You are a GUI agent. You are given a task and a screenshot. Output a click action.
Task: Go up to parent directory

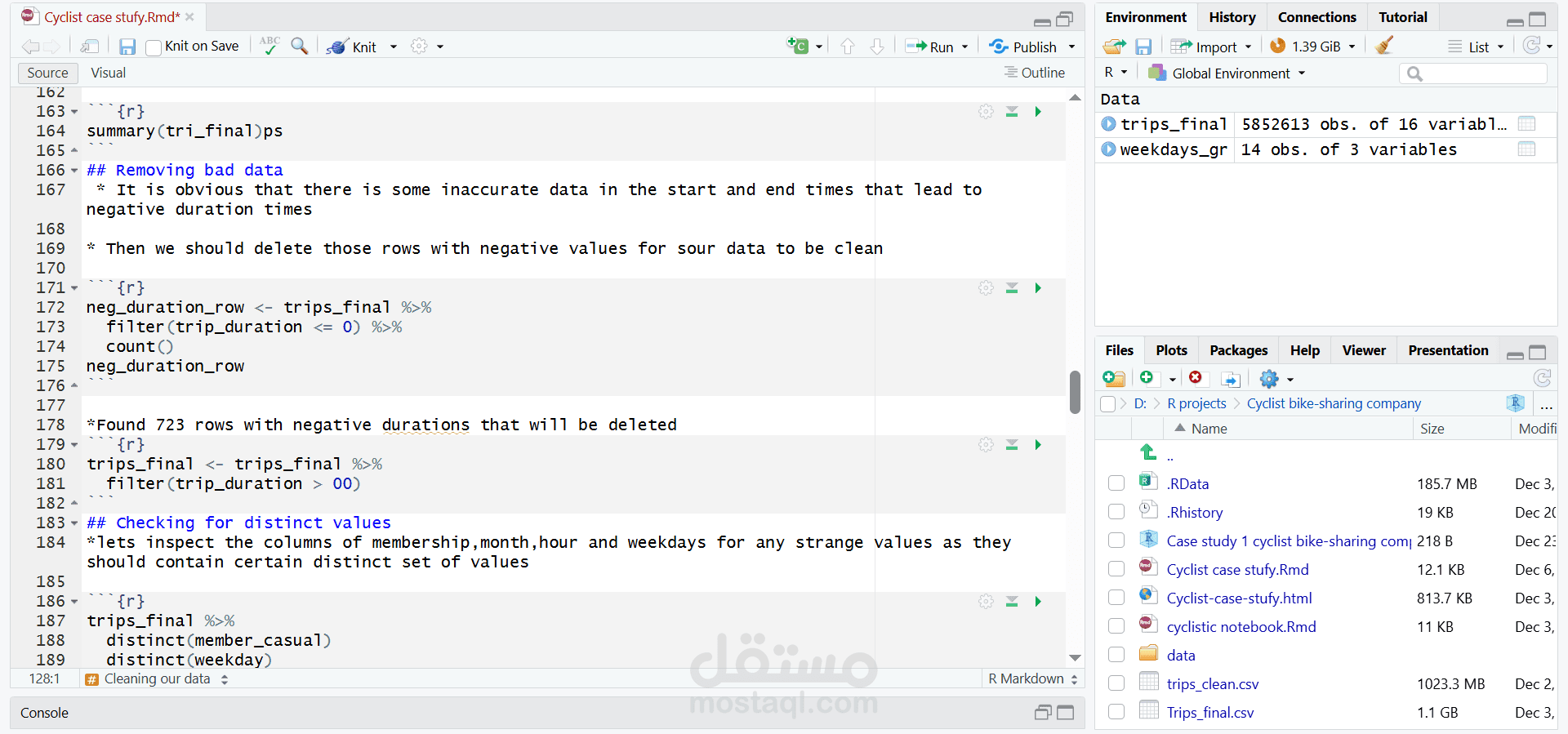pos(1148,452)
